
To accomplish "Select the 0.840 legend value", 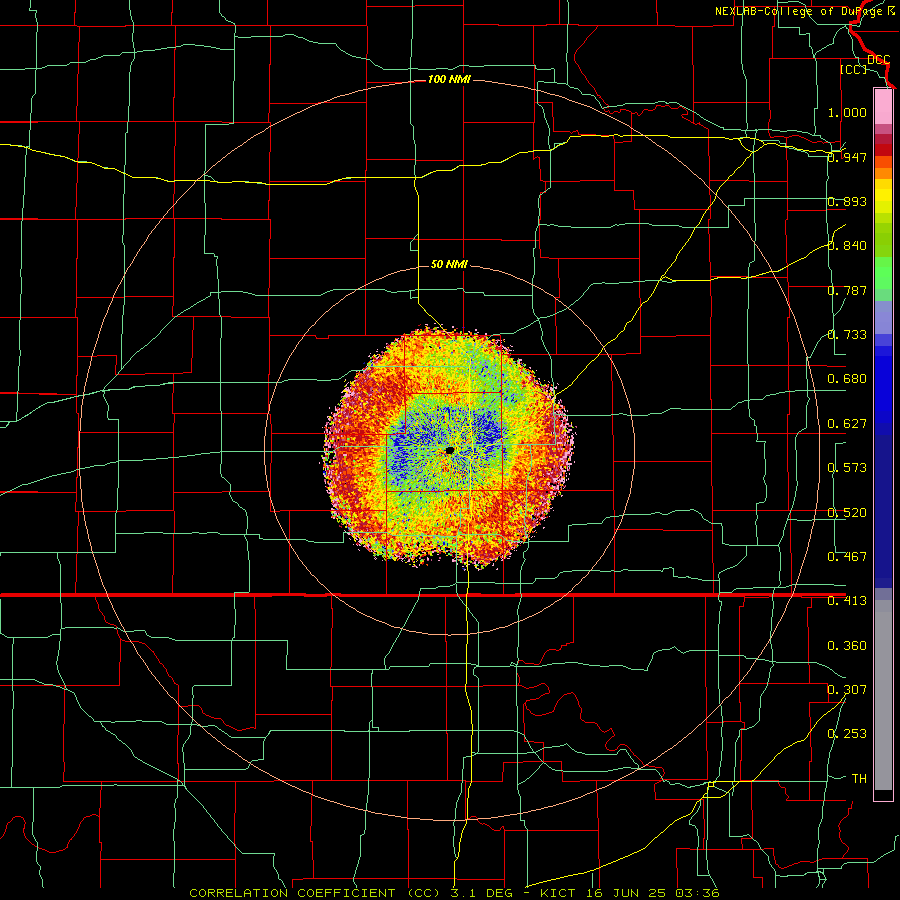I will (x=847, y=246).
